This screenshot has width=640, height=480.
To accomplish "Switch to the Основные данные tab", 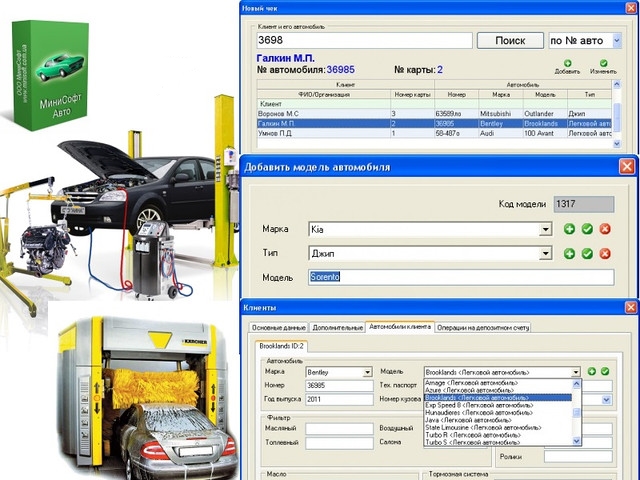I will pos(279,327).
